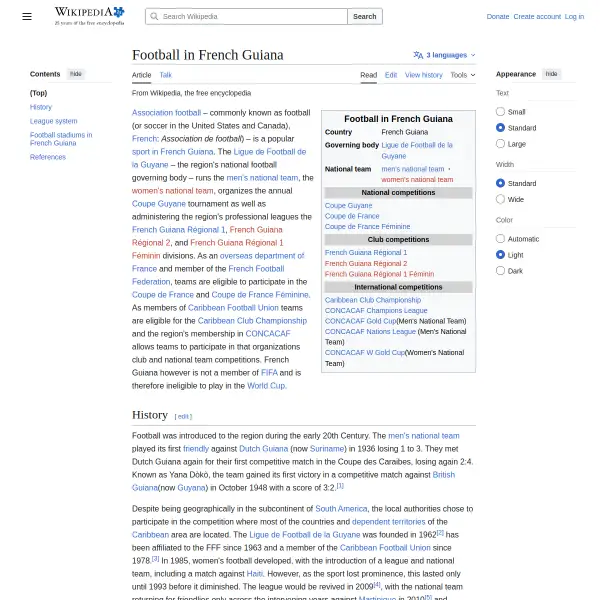The width and height of the screenshot is (600, 600).
Task: Open Caribbean Football Union link in intro
Action: click(233, 308)
